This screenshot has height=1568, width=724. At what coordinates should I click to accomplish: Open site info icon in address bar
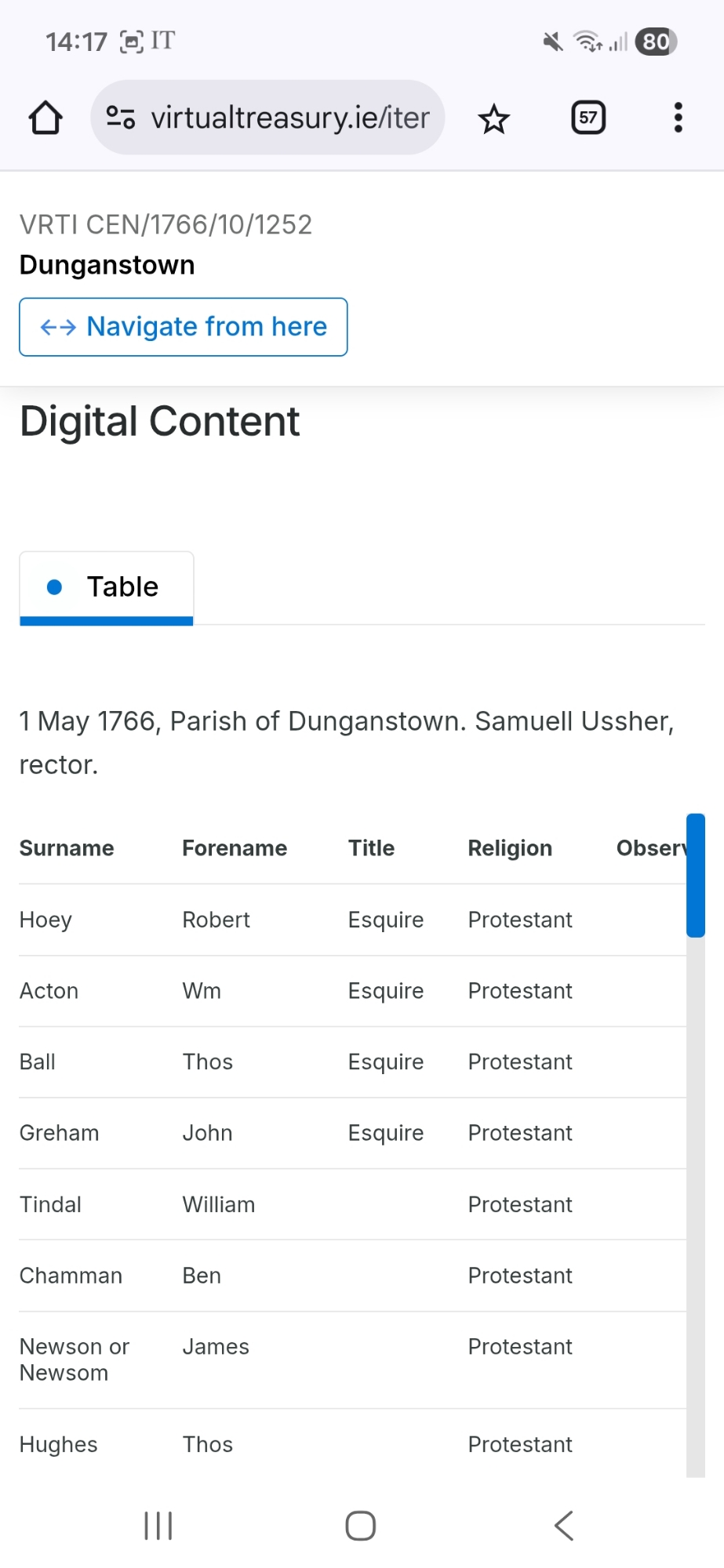121,118
